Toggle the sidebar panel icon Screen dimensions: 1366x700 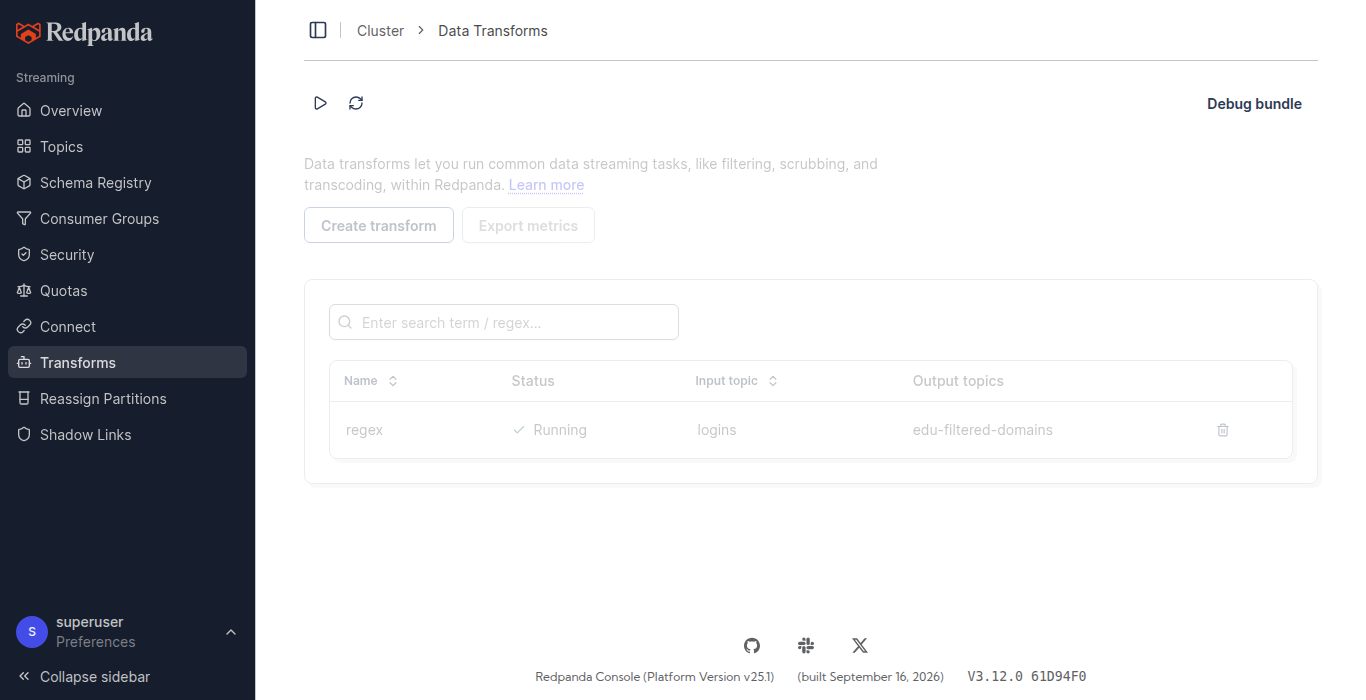pyautogui.click(x=318, y=30)
